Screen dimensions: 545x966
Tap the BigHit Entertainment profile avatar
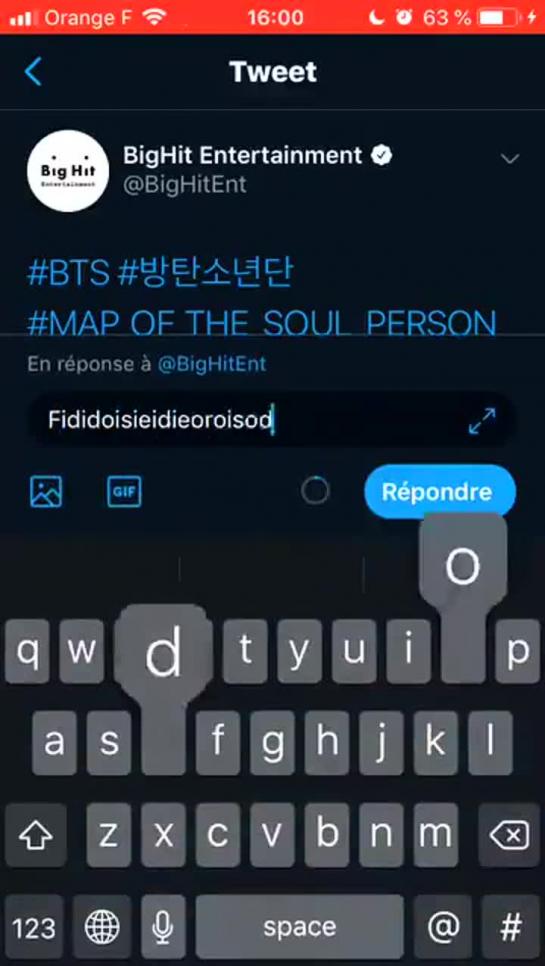click(68, 171)
